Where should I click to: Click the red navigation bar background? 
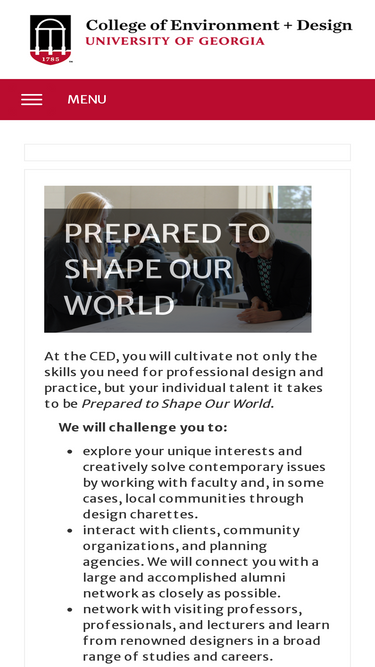point(238,100)
